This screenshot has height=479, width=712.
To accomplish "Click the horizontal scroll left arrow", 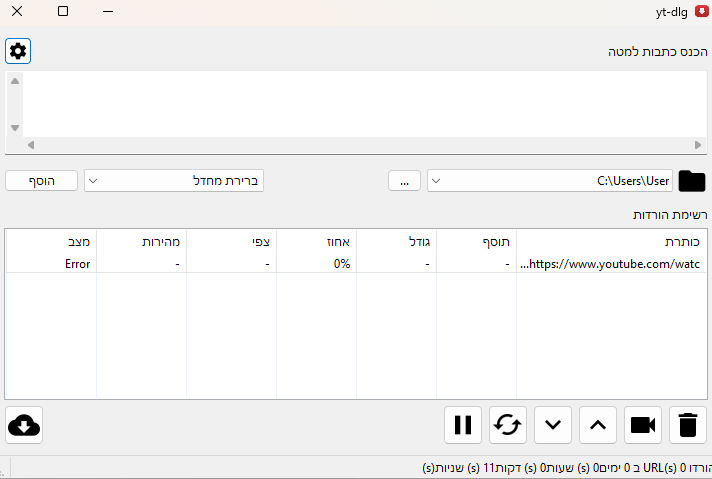I will pos(31,145).
